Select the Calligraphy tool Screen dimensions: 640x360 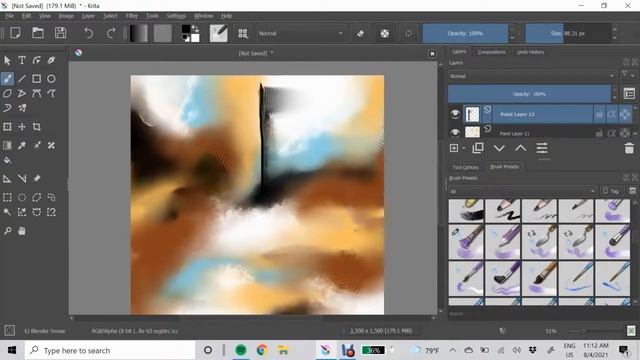pos(51,60)
